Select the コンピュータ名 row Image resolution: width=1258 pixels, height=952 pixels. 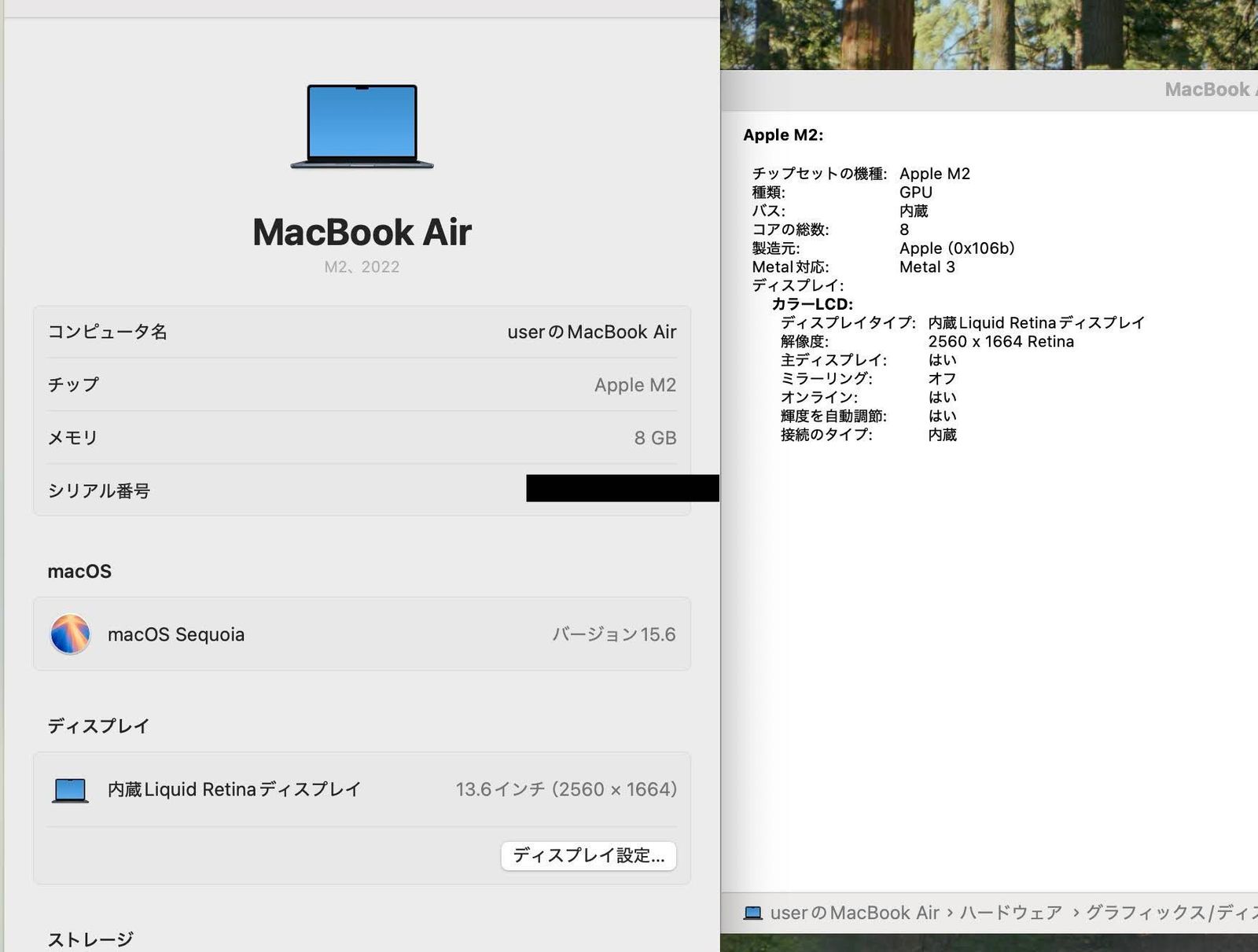coord(362,332)
